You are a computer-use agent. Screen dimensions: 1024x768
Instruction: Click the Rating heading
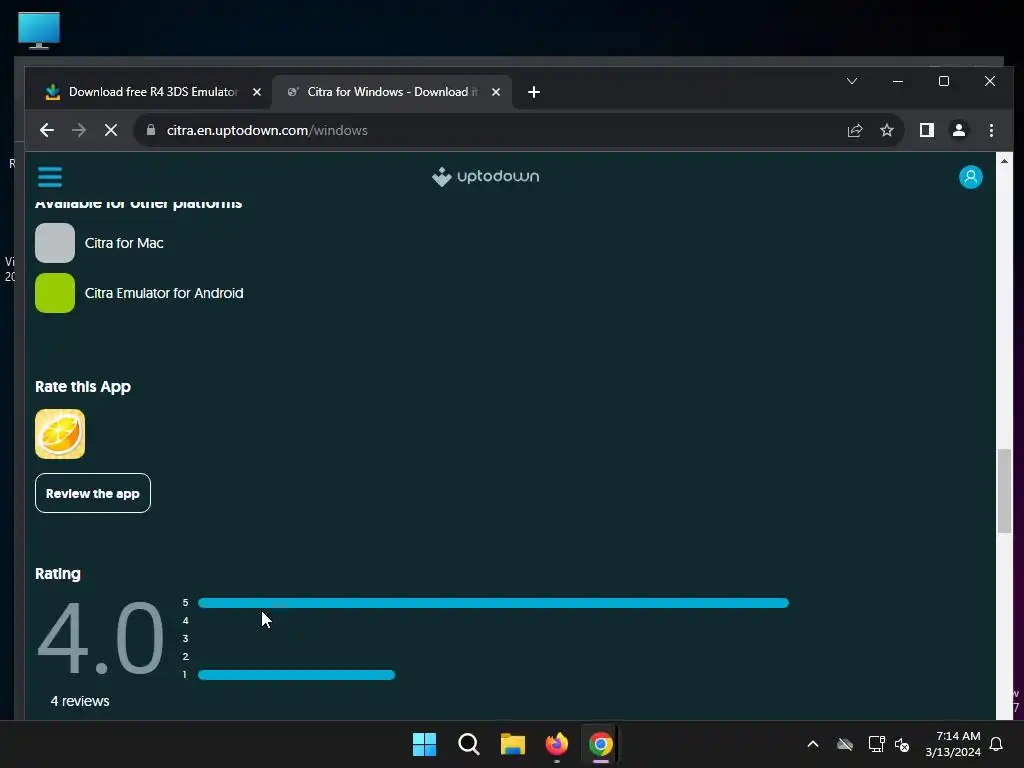57,574
